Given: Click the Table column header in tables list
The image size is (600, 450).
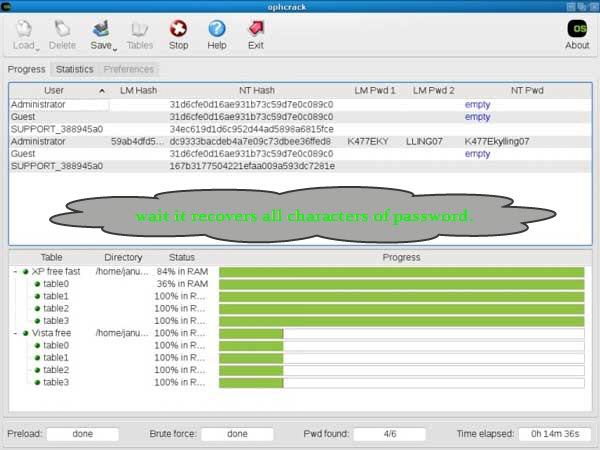Looking at the screenshot, I should pyautogui.click(x=52, y=257).
